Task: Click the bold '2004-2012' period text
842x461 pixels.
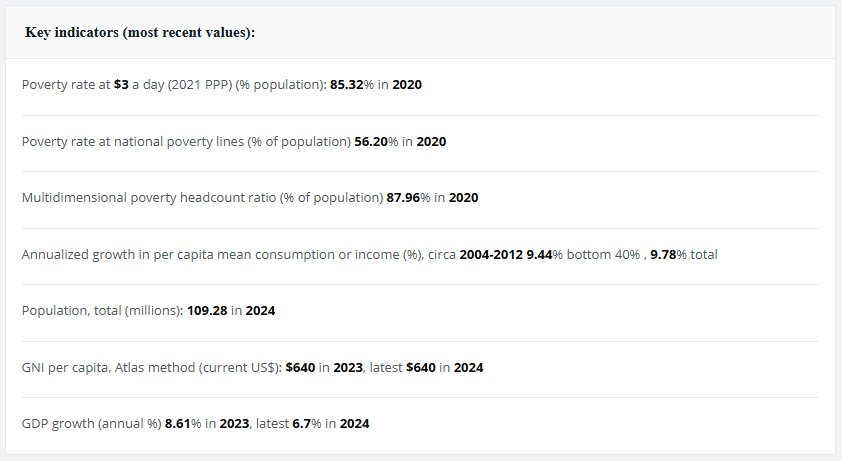Action: (x=491, y=254)
